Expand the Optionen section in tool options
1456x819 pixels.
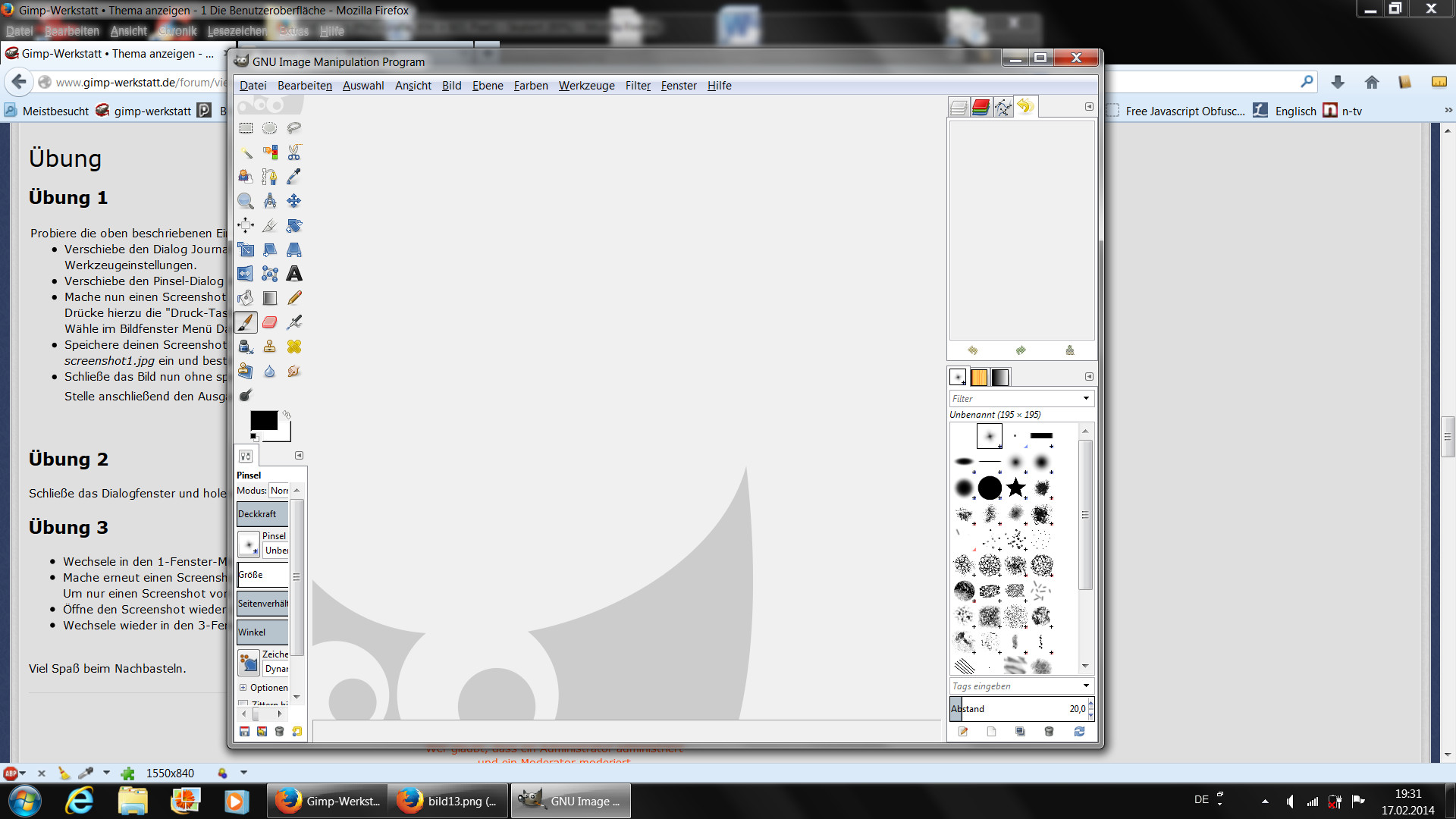tap(243, 688)
